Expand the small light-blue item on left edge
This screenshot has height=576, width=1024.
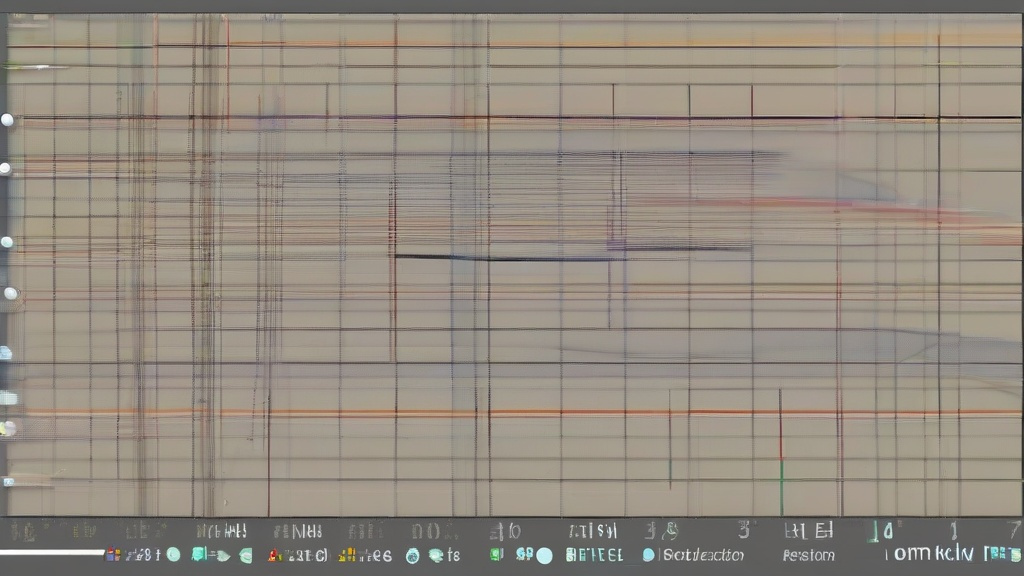[5, 353]
